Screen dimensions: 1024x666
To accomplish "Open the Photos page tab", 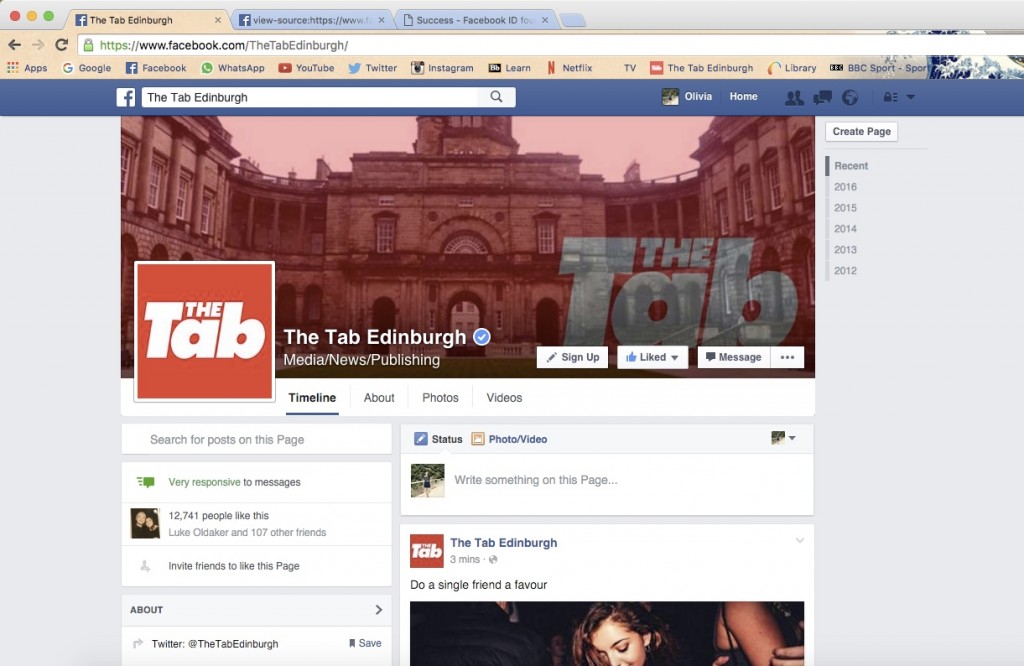I will pyautogui.click(x=440, y=398).
